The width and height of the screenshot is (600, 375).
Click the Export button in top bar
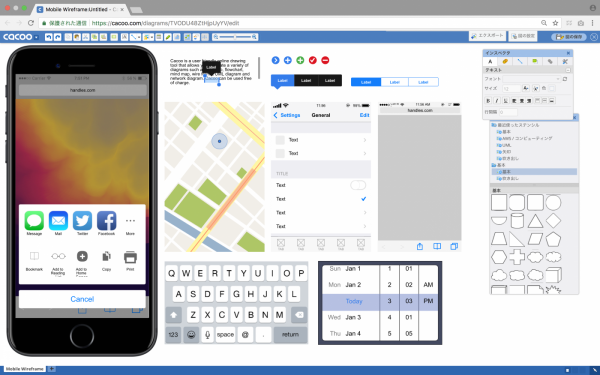tap(488, 36)
